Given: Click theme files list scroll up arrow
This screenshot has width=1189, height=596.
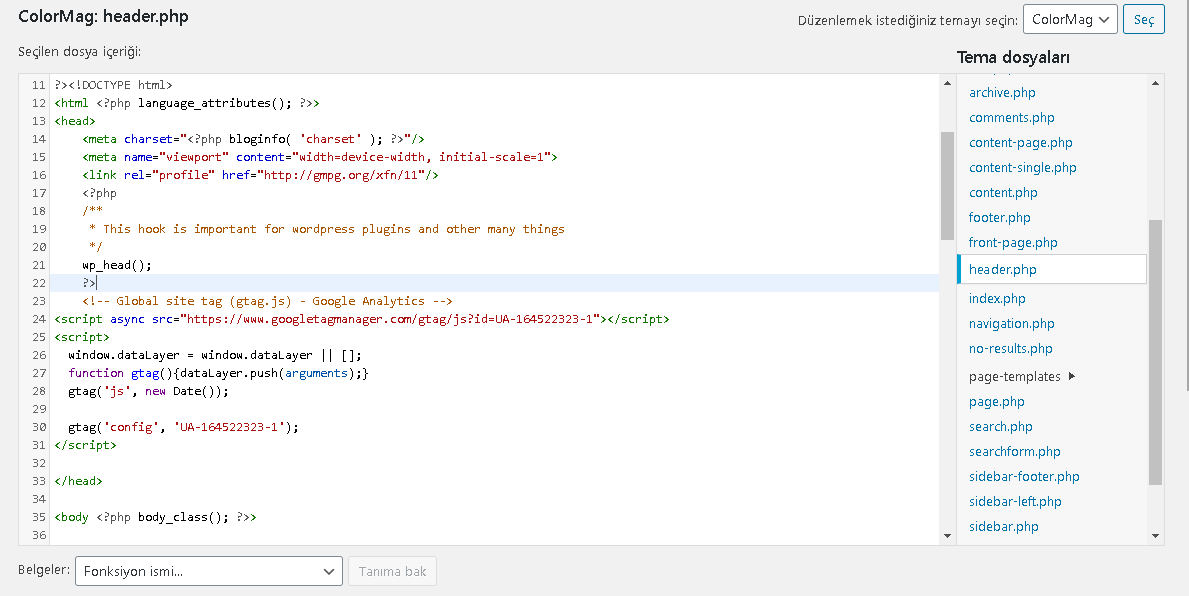Looking at the screenshot, I should click(1156, 83).
